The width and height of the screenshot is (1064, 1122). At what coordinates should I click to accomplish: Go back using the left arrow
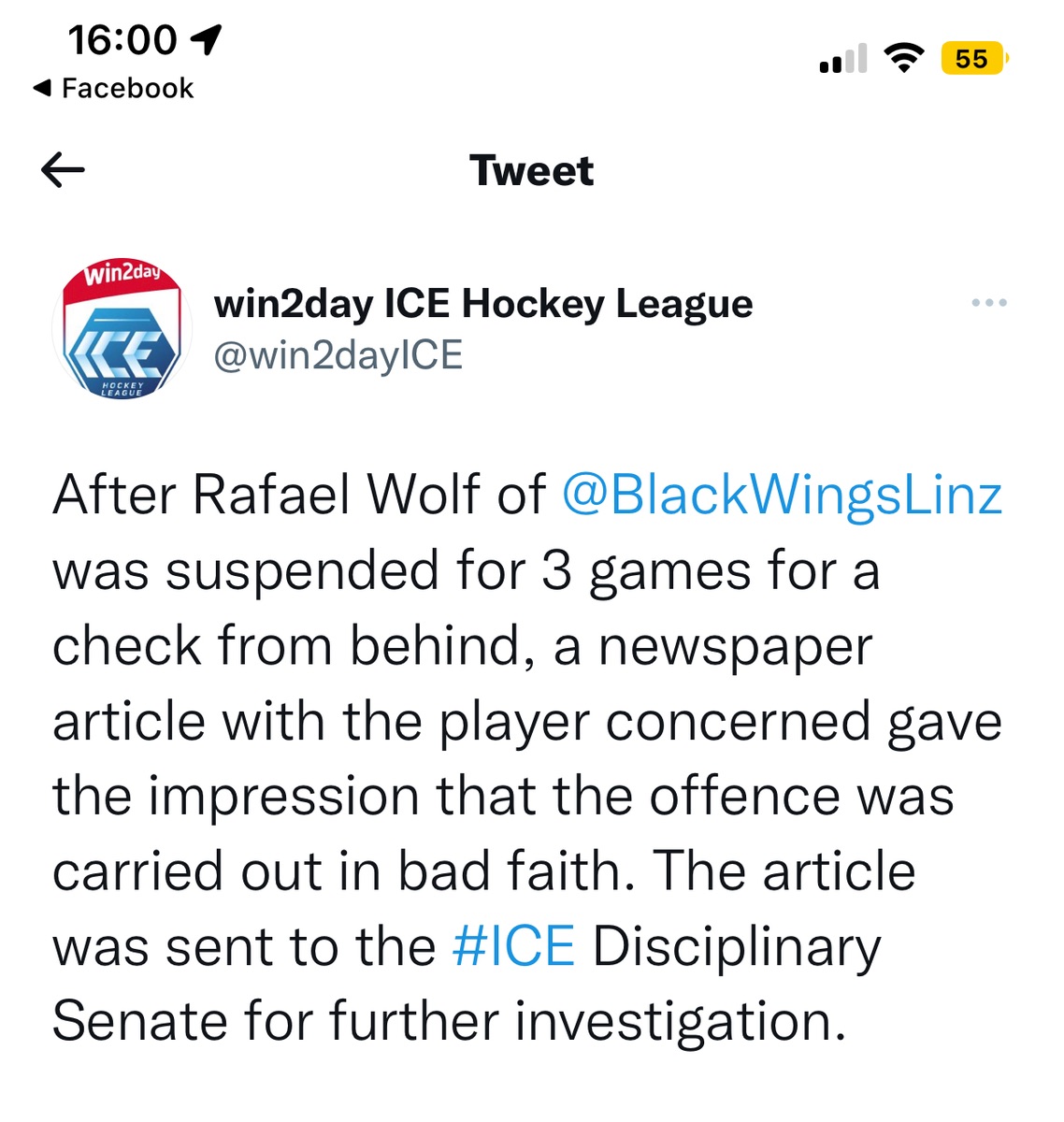point(64,170)
